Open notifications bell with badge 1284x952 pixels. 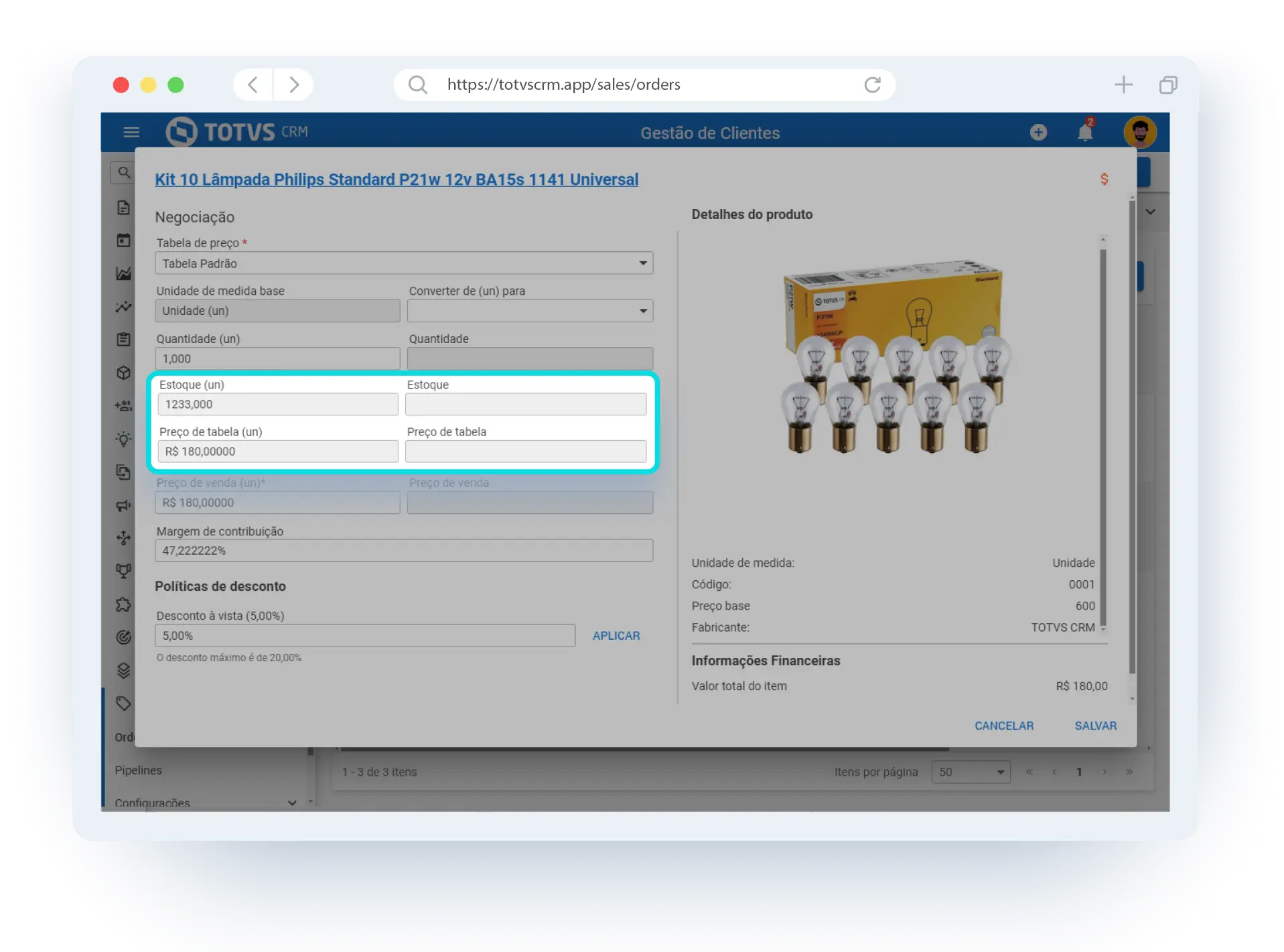pos(1086,131)
